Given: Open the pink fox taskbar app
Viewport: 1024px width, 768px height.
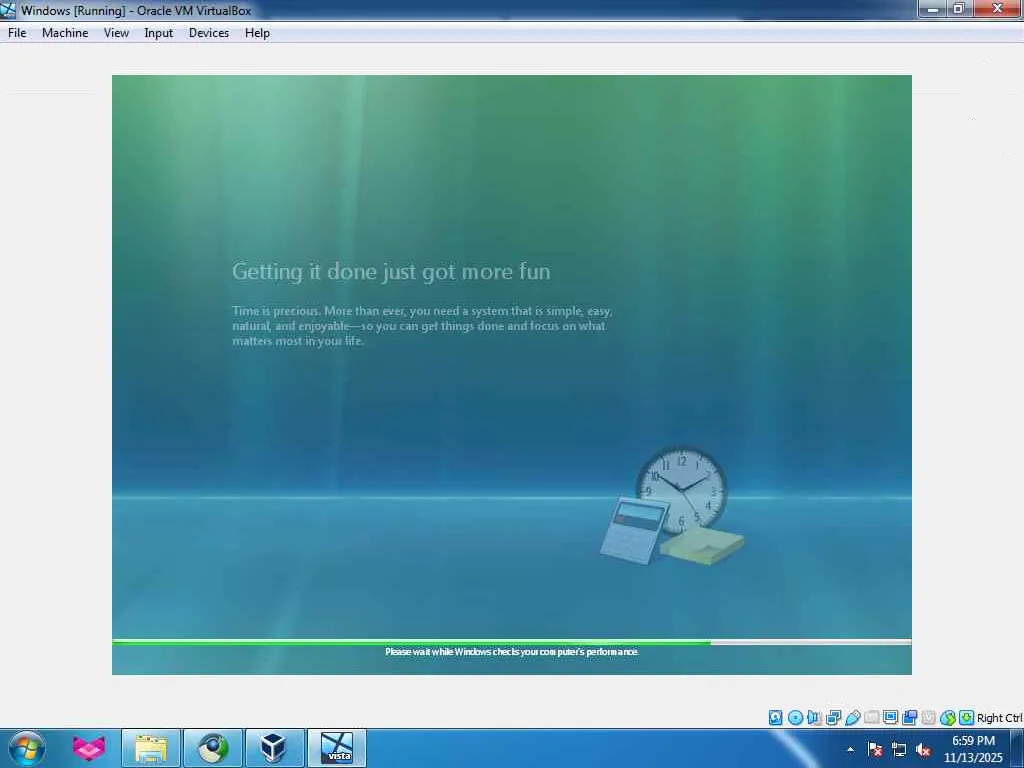Looking at the screenshot, I should click(89, 748).
